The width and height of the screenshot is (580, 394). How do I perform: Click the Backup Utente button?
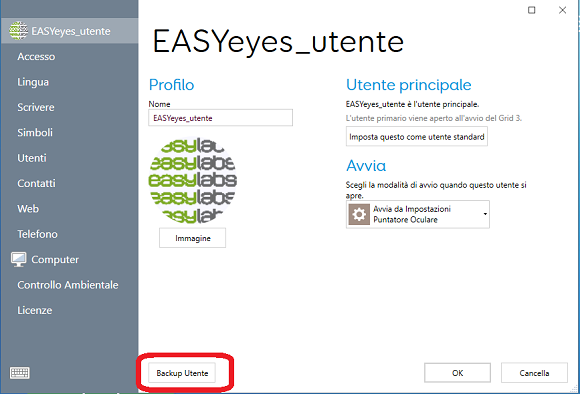182,373
